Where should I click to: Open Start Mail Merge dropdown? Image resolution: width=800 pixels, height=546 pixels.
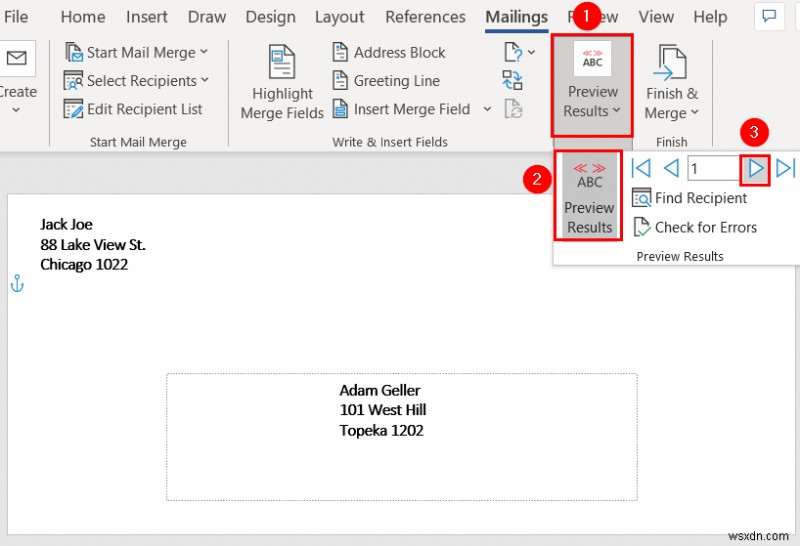[136, 53]
